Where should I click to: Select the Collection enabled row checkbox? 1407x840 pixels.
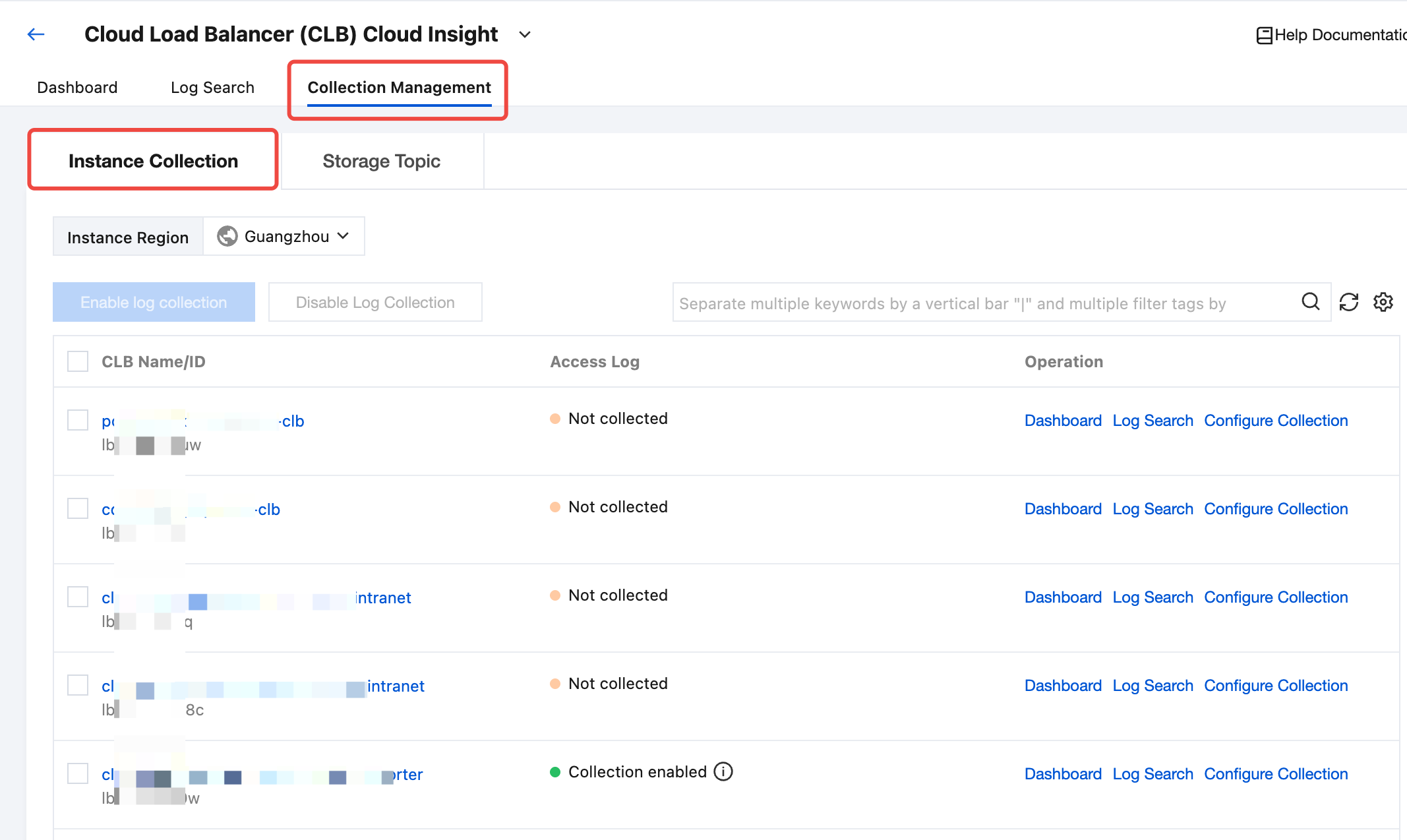tap(78, 773)
